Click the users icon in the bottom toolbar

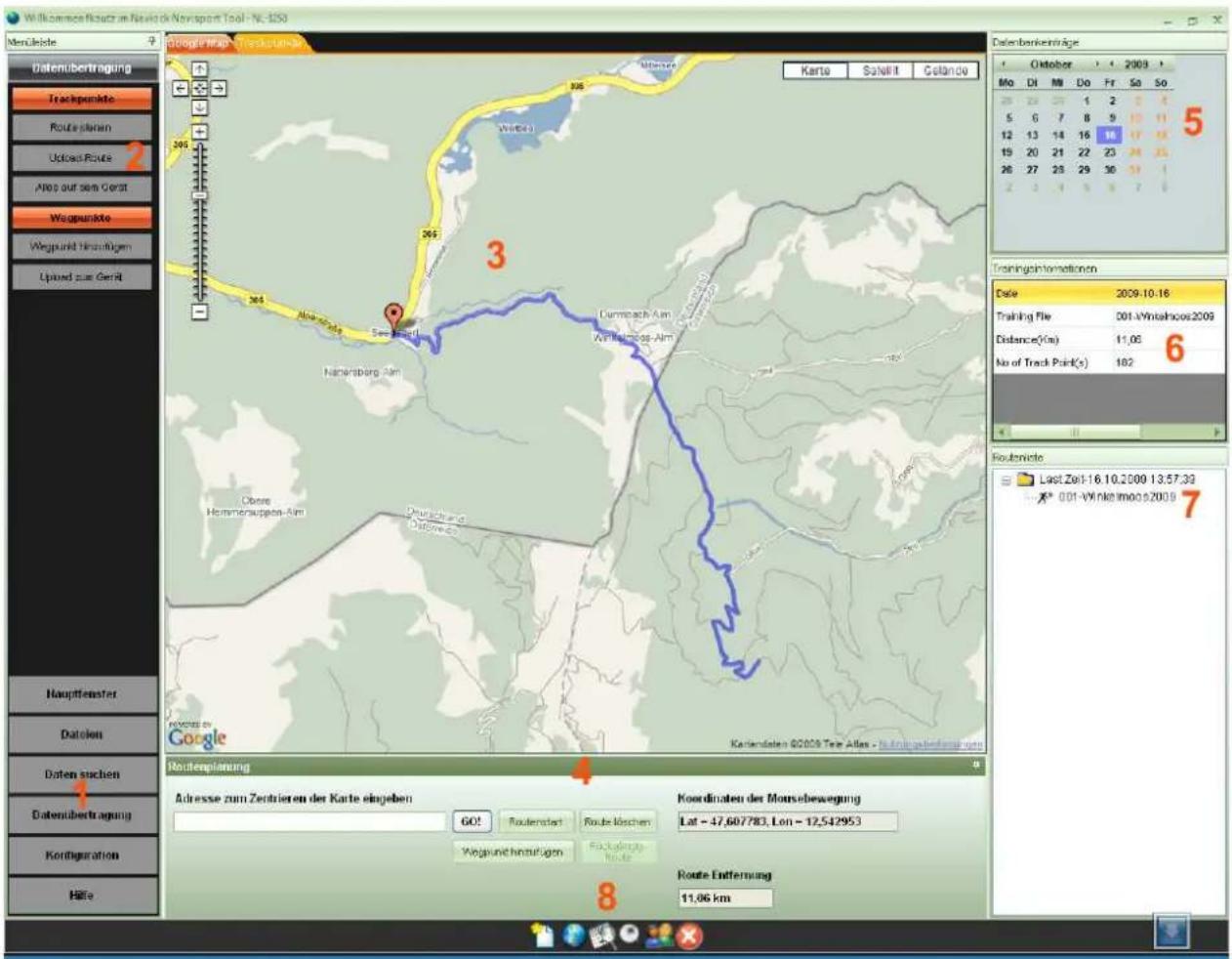coord(659,936)
